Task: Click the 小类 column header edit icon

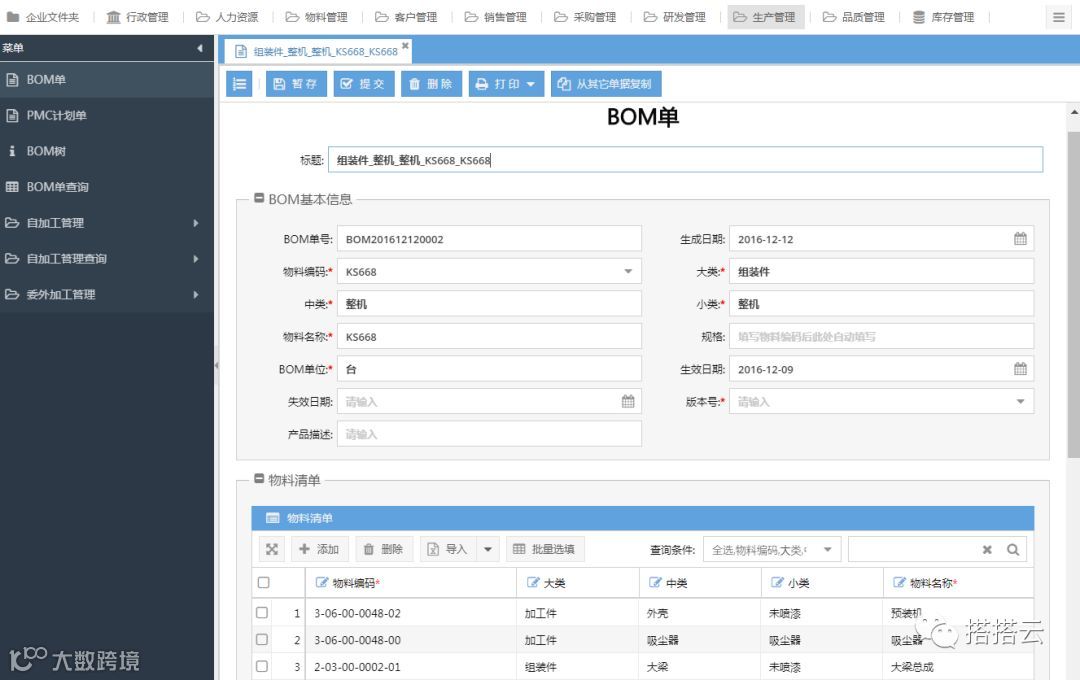Action: [777, 583]
